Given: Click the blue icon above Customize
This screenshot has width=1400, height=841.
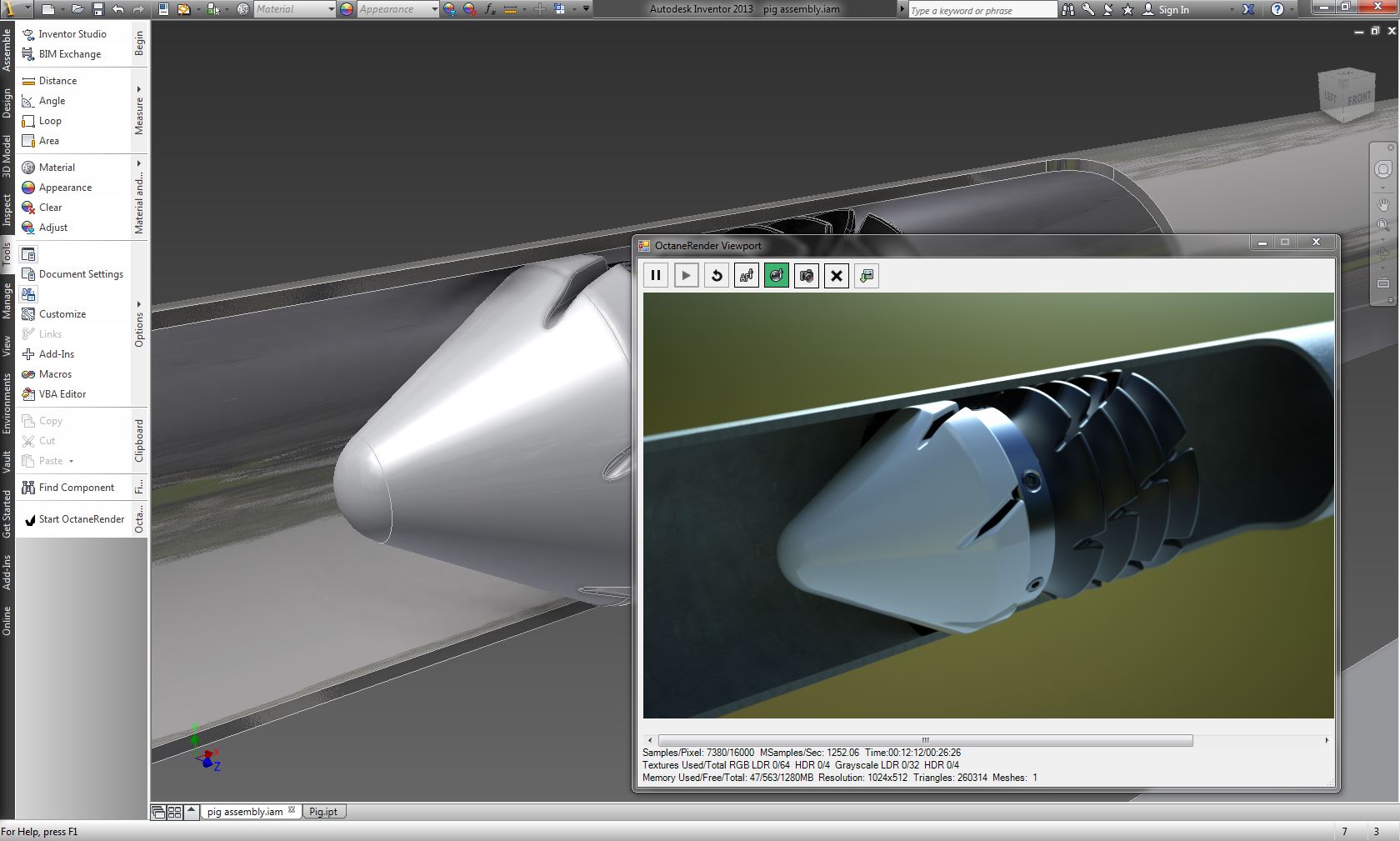Looking at the screenshot, I should [29, 294].
